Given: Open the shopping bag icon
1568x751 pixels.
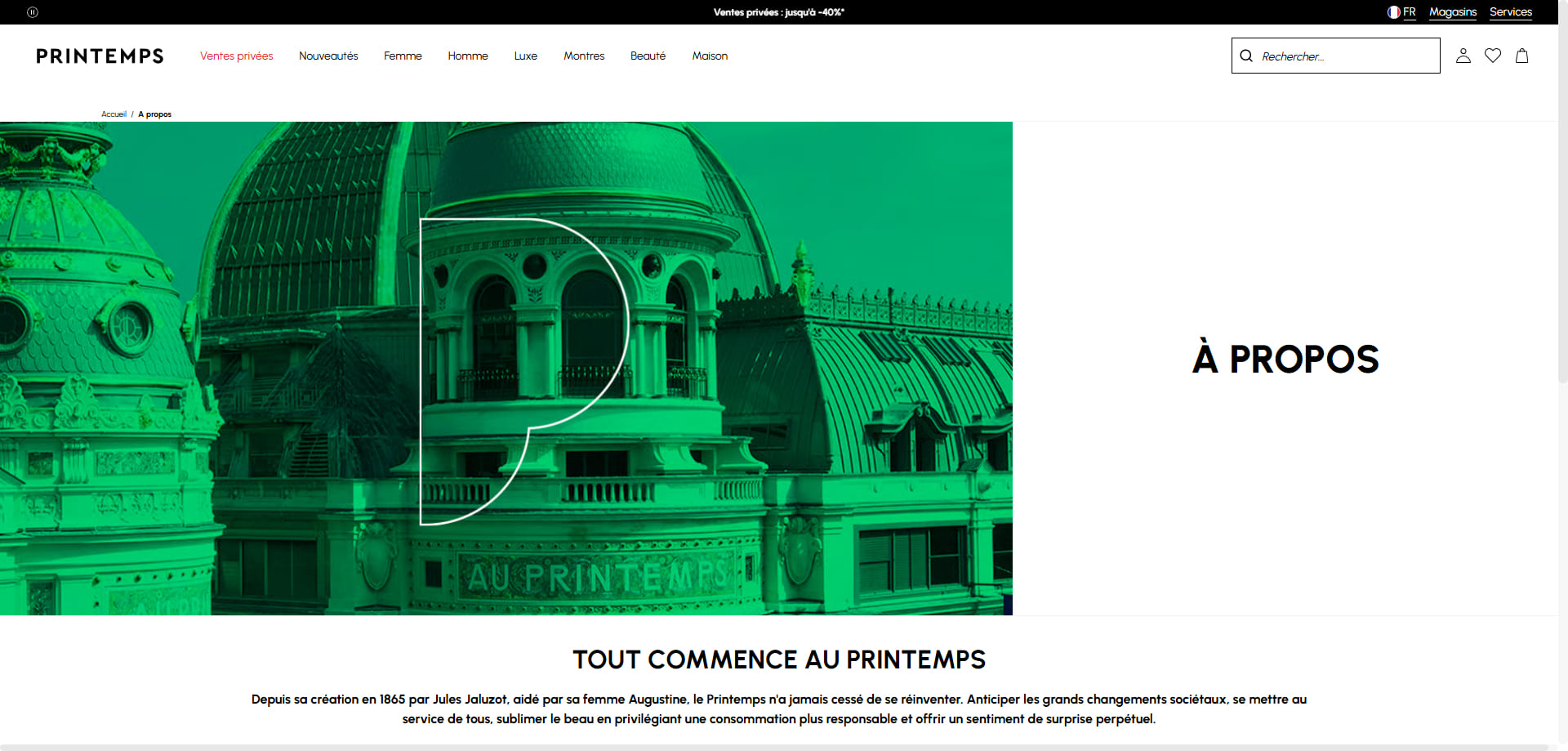Looking at the screenshot, I should pos(1522,56).
